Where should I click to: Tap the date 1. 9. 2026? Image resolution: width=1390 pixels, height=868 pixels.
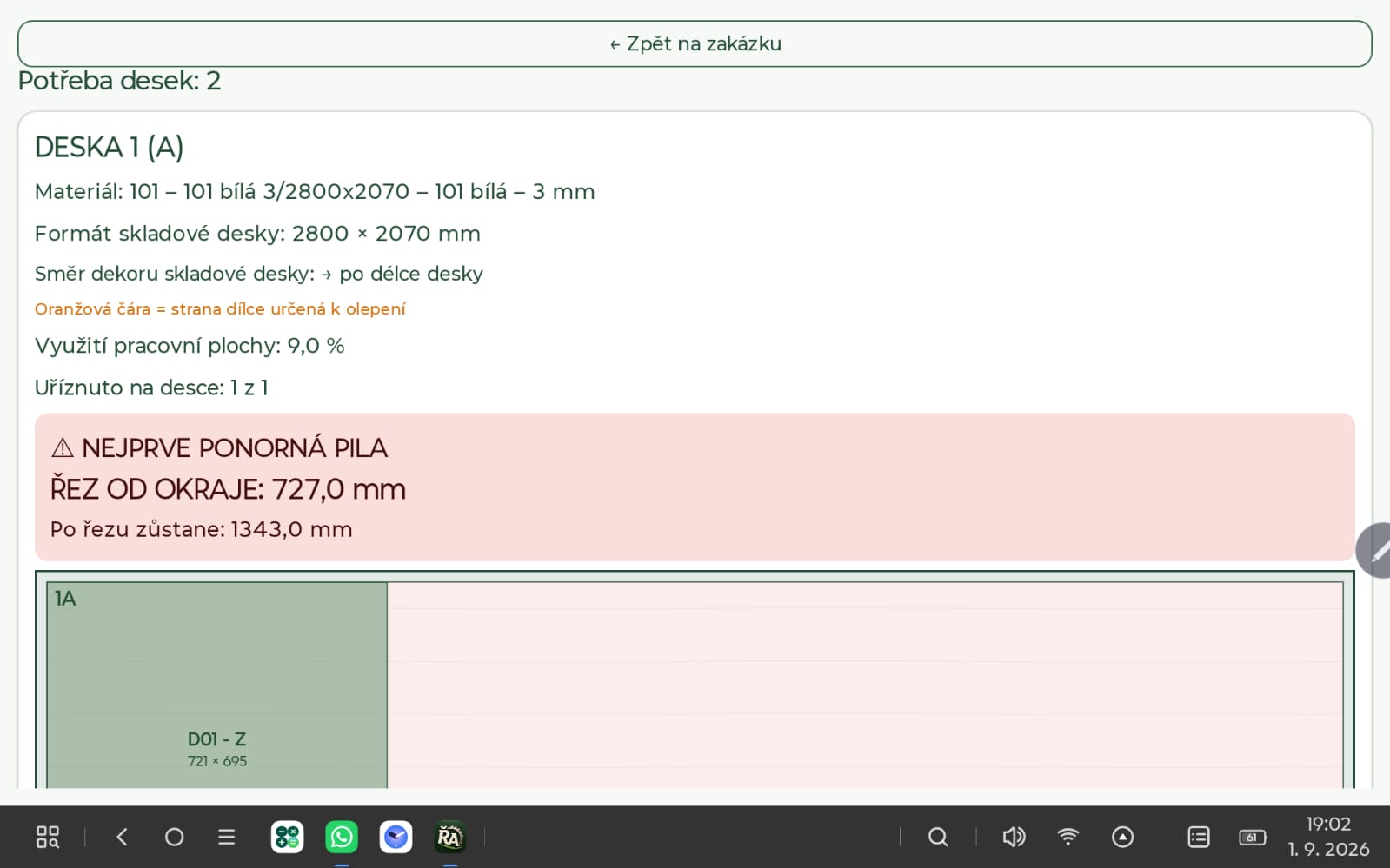coord(1328,849)
